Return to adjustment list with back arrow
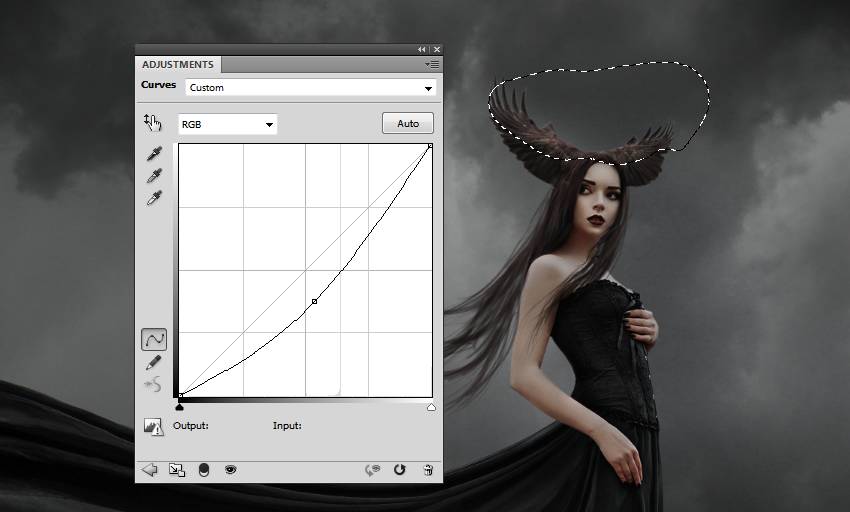The image size is (850, 512). 150,469
